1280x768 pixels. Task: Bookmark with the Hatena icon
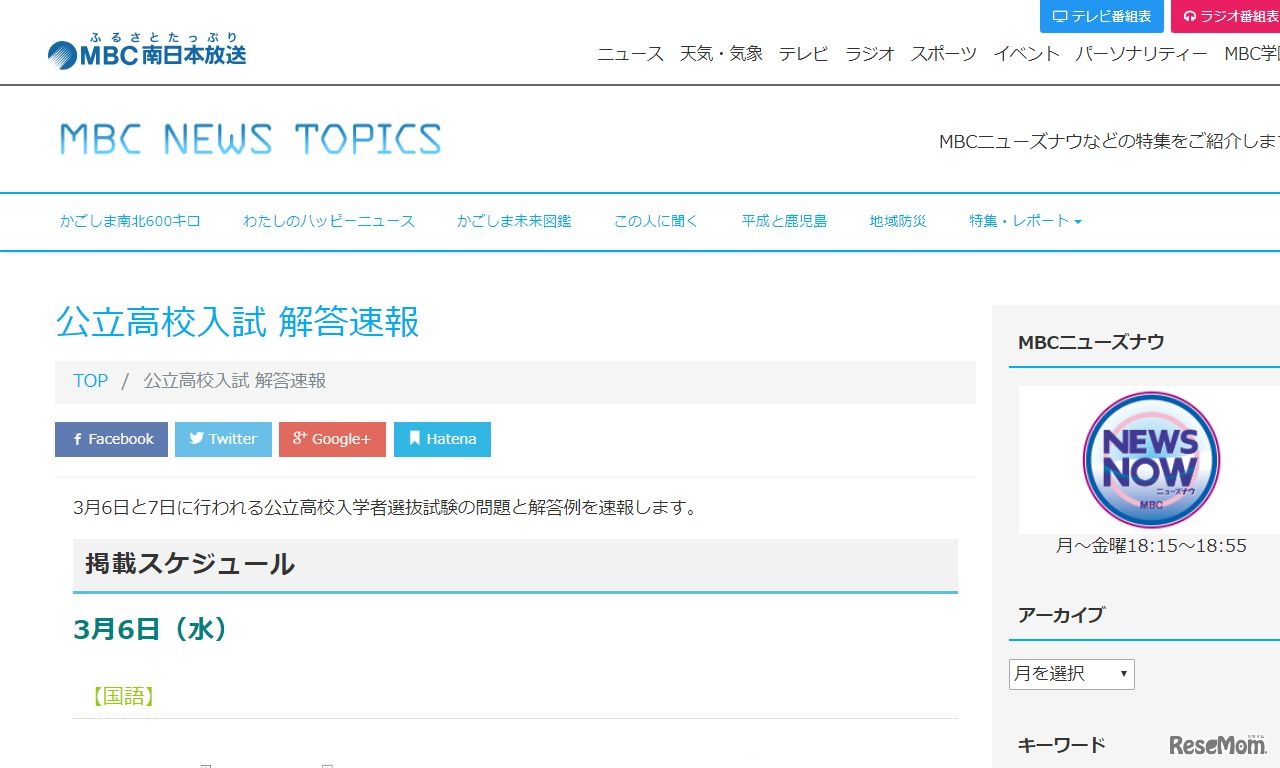(414, 438)
